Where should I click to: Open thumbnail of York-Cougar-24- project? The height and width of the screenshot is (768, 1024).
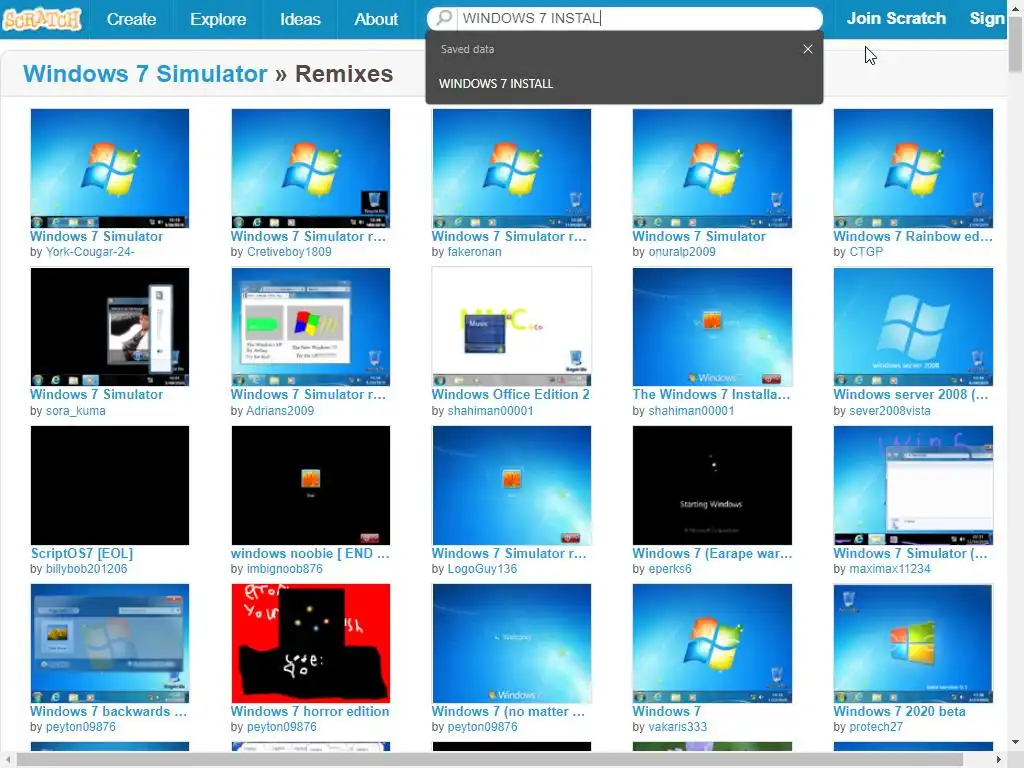(x=110, y=168)
